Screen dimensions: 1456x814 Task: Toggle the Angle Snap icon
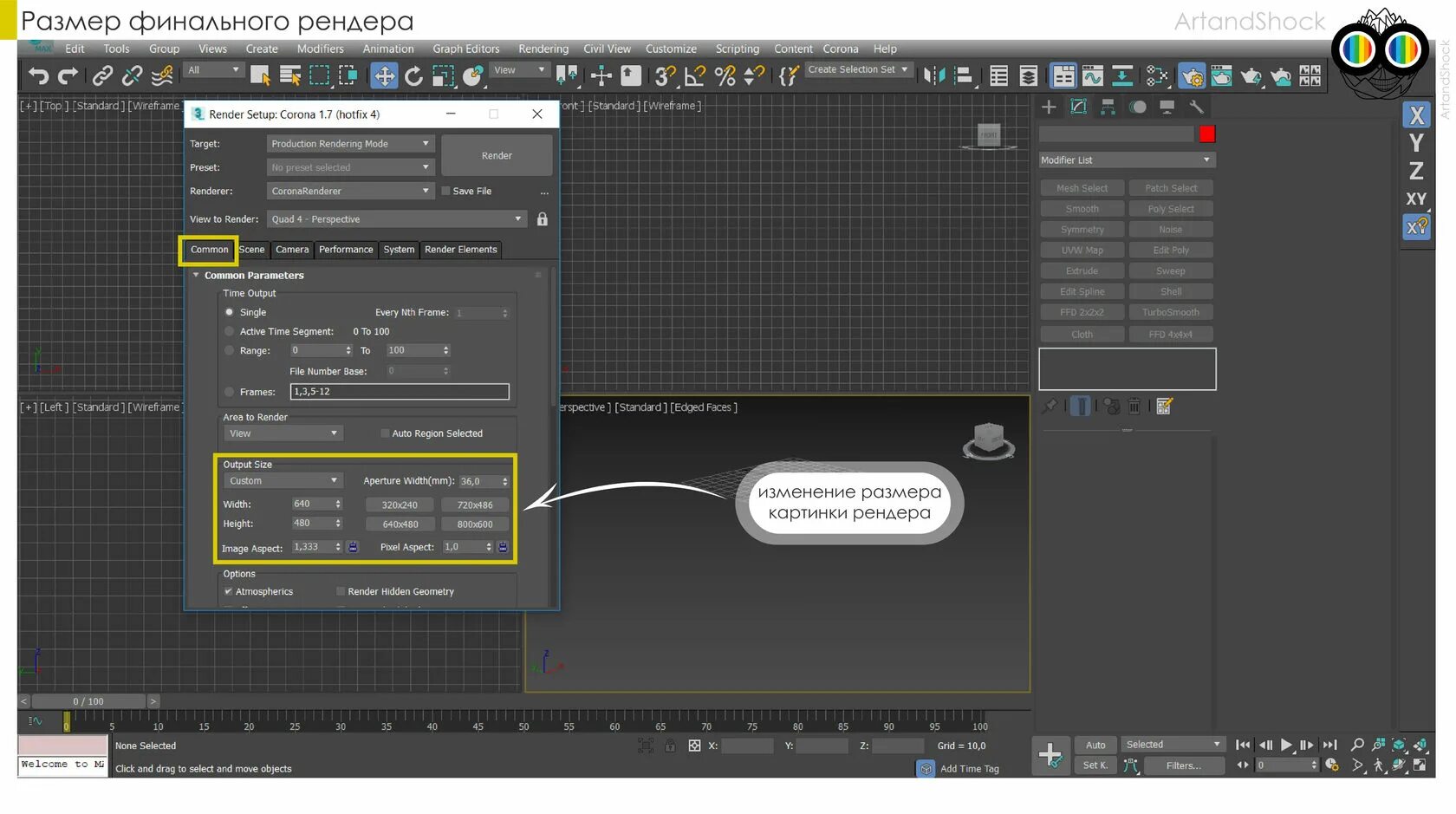695,76
